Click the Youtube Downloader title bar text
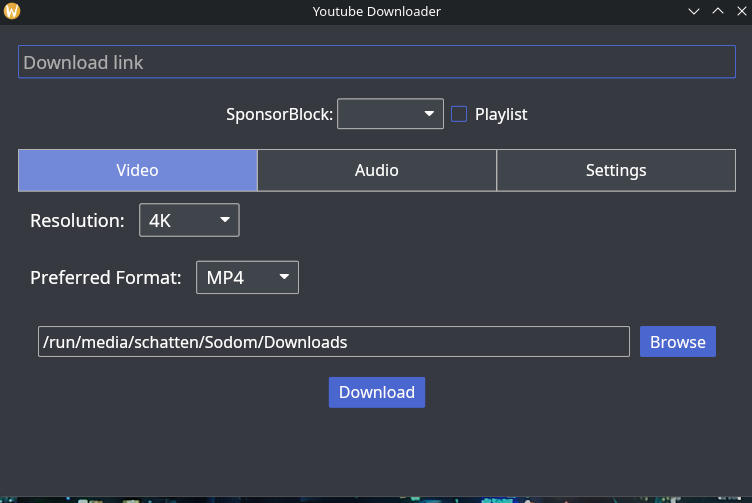752x503 pixels. (376, 12)
